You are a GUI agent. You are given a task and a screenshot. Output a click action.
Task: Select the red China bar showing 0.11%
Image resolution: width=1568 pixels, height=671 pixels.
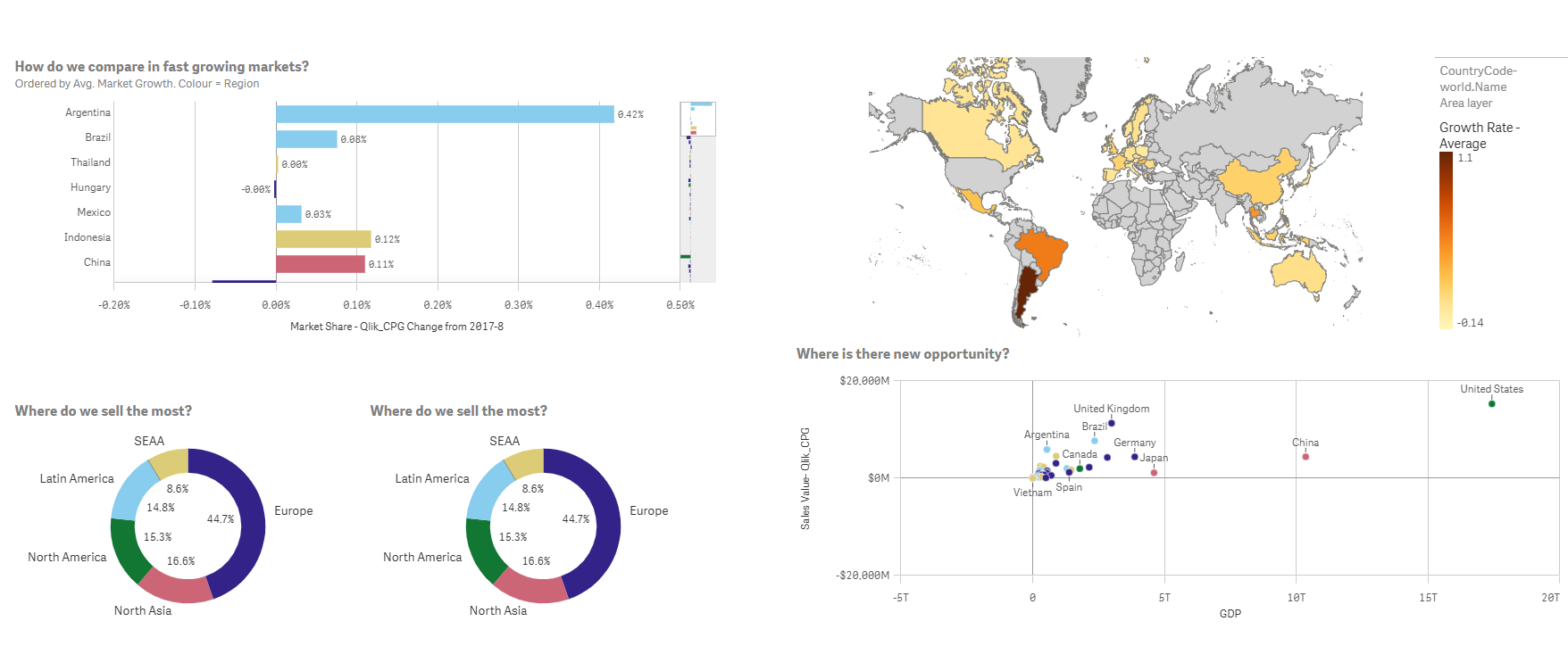click(321, 264)
